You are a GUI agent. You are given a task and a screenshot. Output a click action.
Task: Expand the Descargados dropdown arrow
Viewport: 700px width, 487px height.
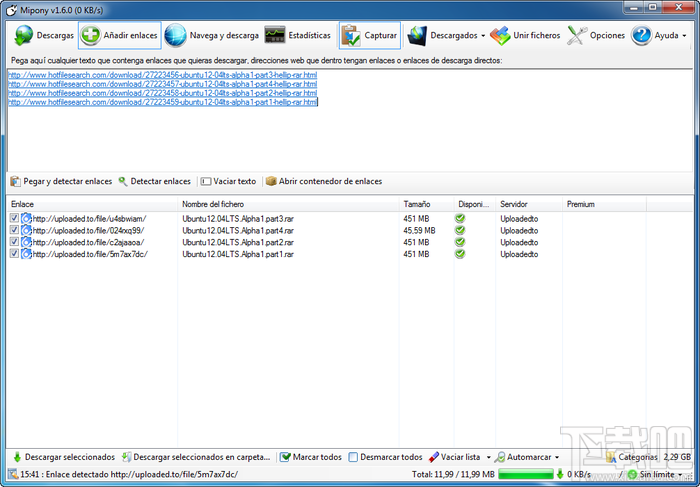483,36
